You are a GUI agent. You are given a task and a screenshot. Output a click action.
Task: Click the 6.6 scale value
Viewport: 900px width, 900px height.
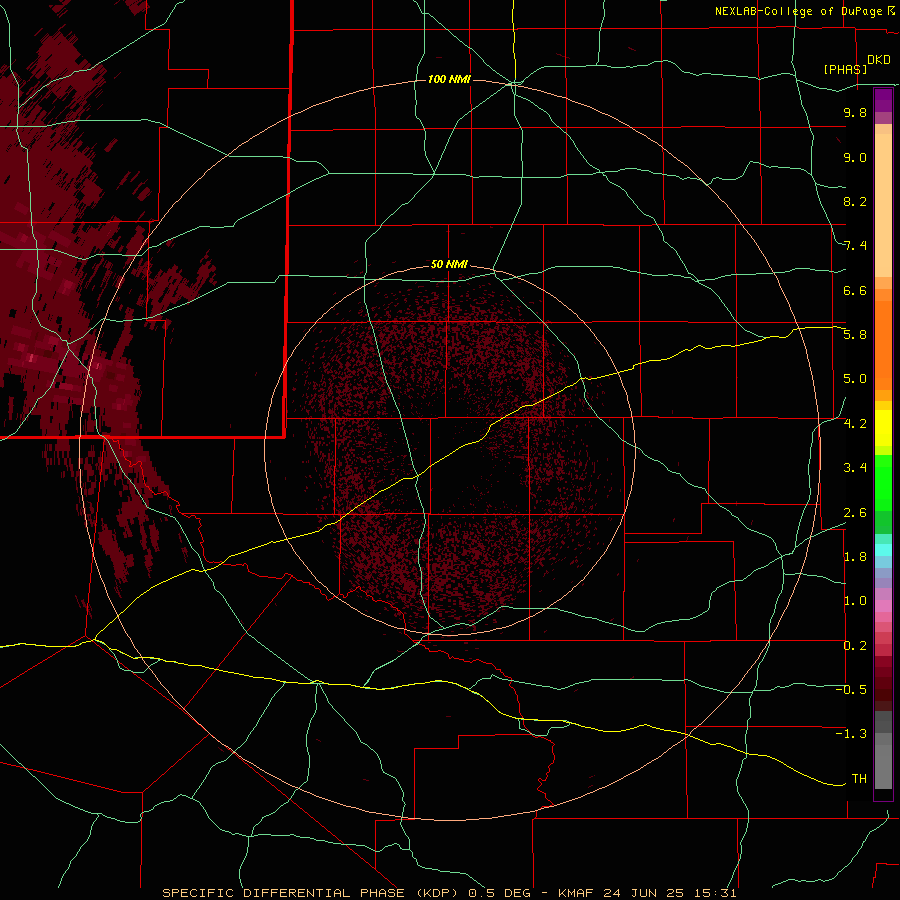click(x=855, y=290)
